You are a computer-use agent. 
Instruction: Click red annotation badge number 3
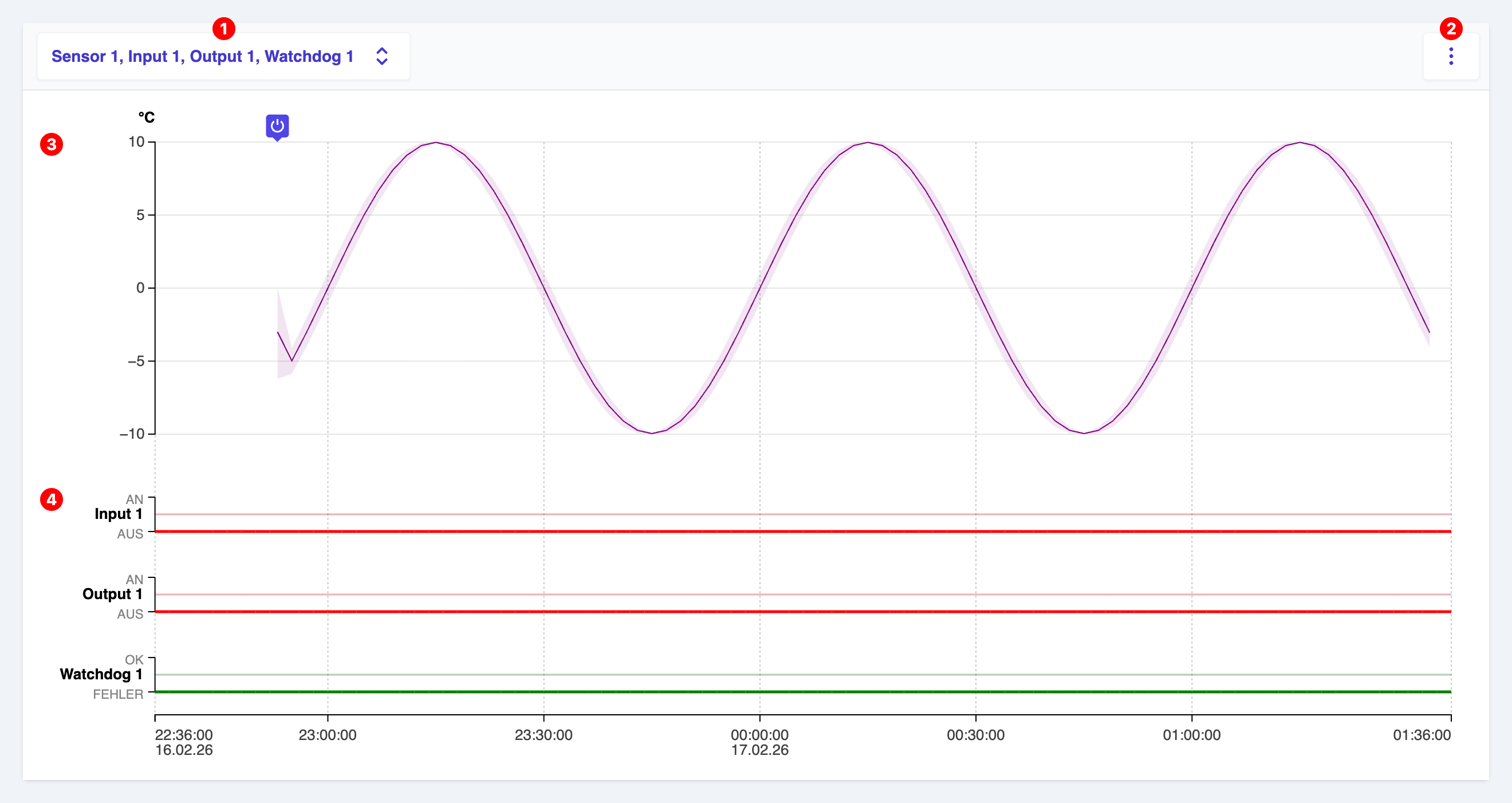click(x=52, y=144)
